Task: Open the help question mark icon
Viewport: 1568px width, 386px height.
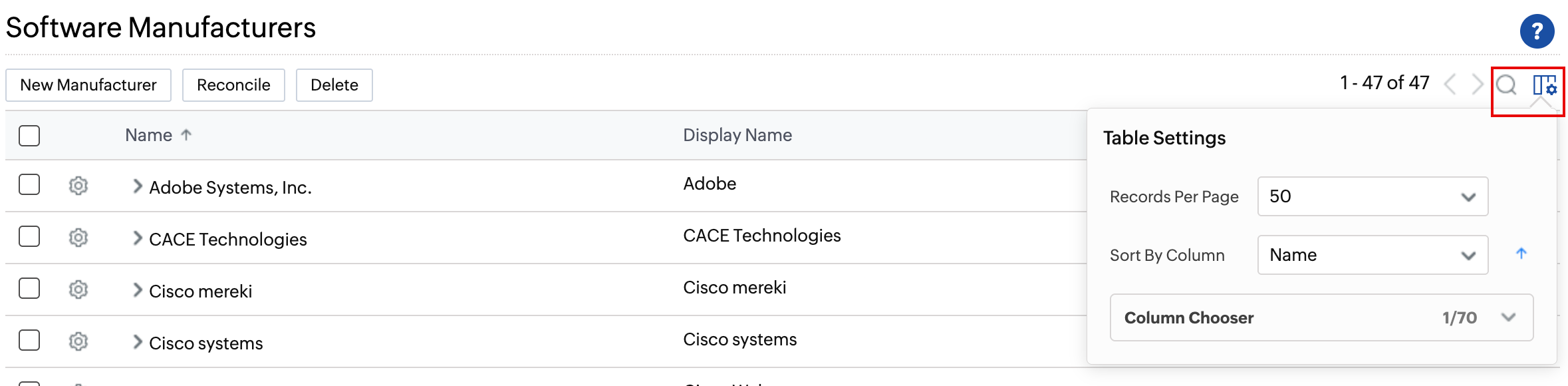Action: [1537, 31]
